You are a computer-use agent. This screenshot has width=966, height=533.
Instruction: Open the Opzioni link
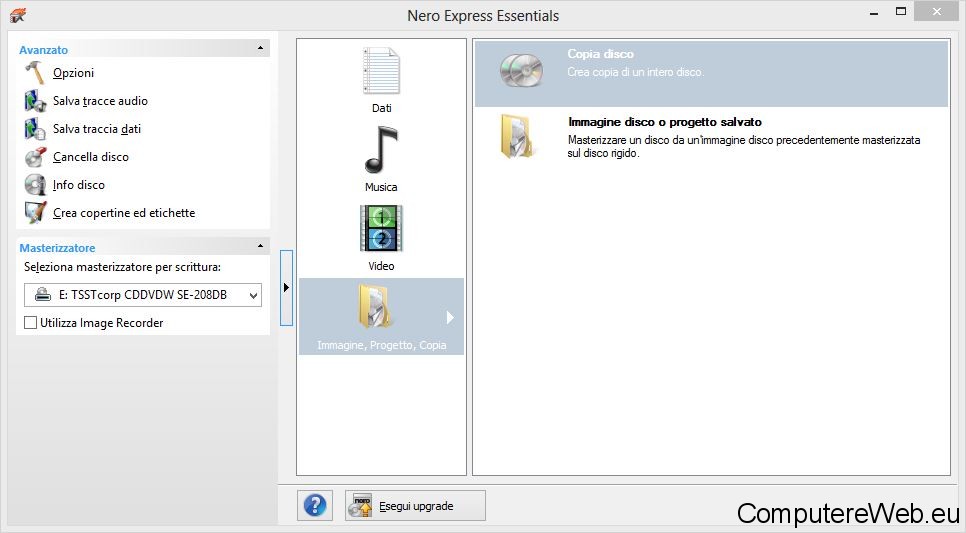pos(73,73)
